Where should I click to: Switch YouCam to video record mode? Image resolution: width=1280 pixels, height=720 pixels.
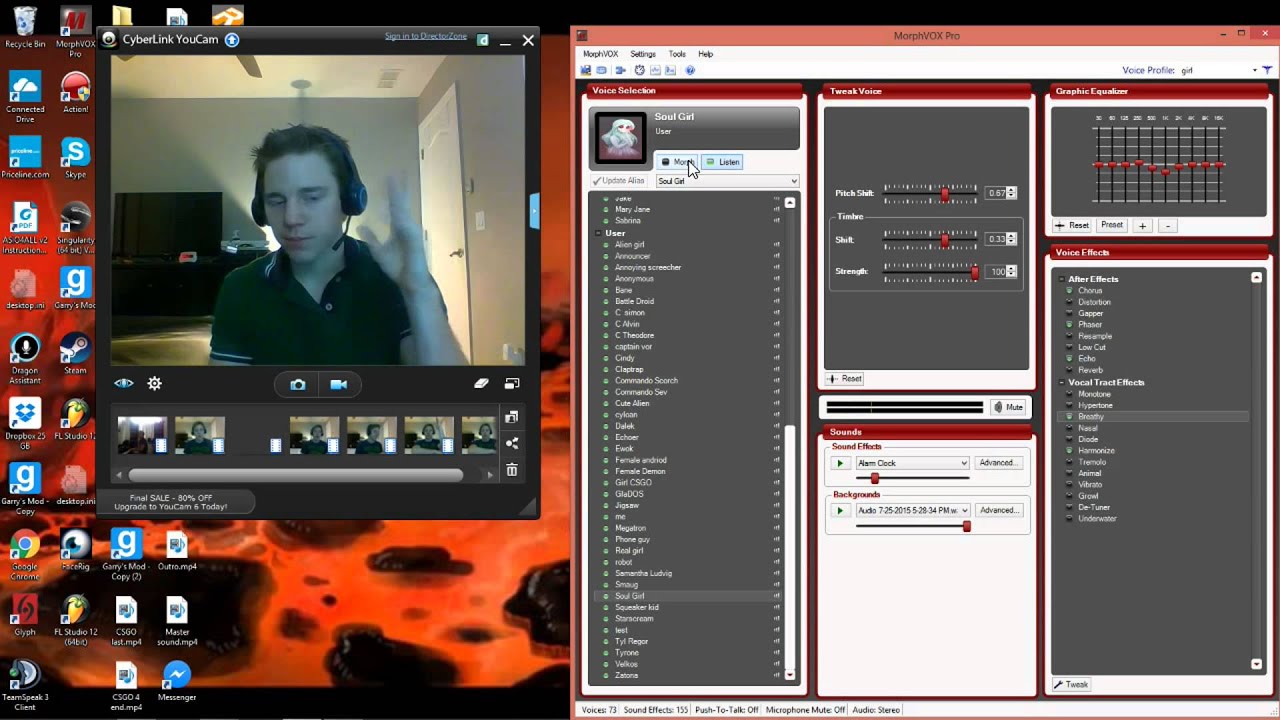click(339, 384)
